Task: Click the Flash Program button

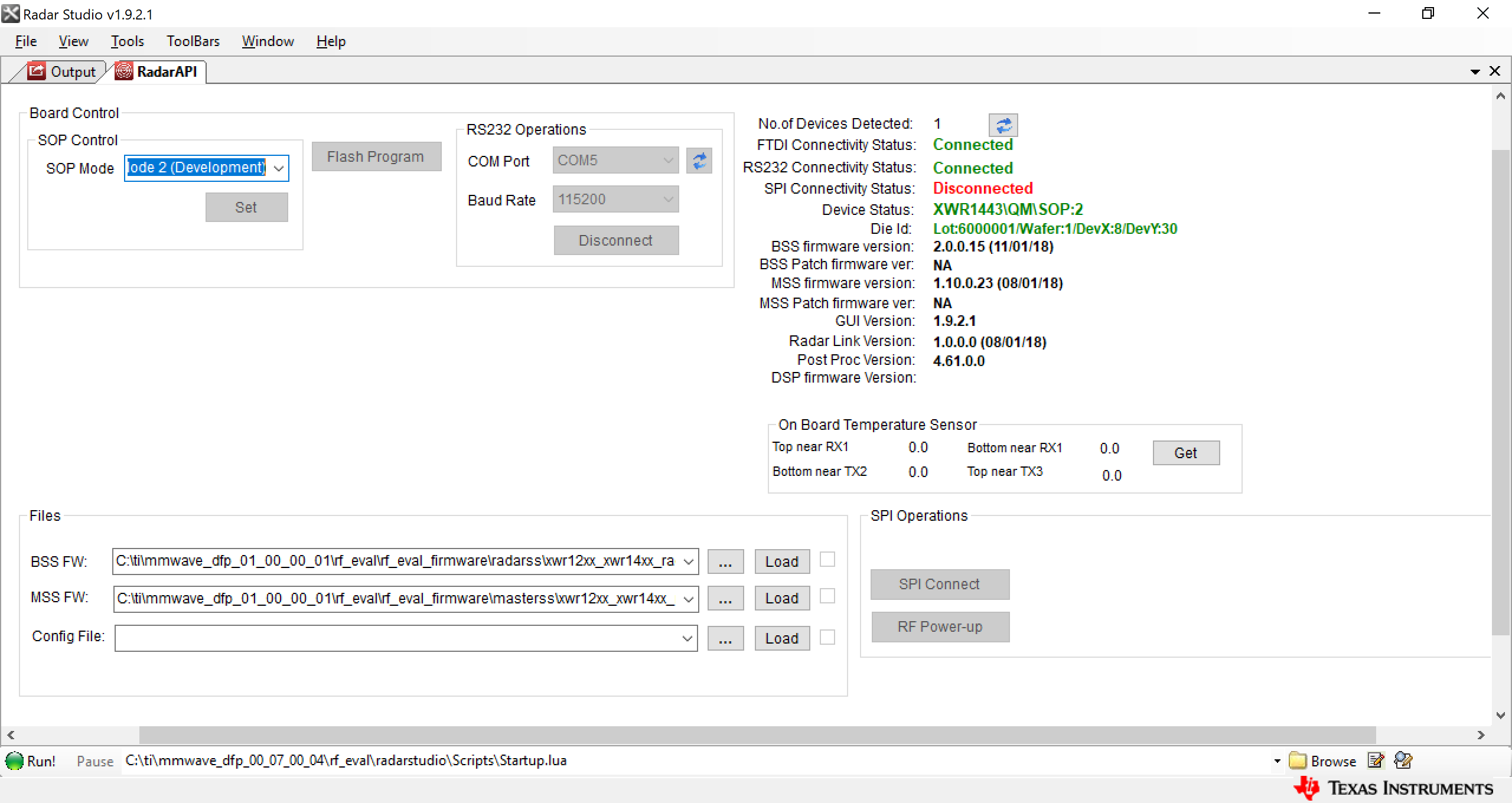Action: pyautogui.click(x=376, y=156)
